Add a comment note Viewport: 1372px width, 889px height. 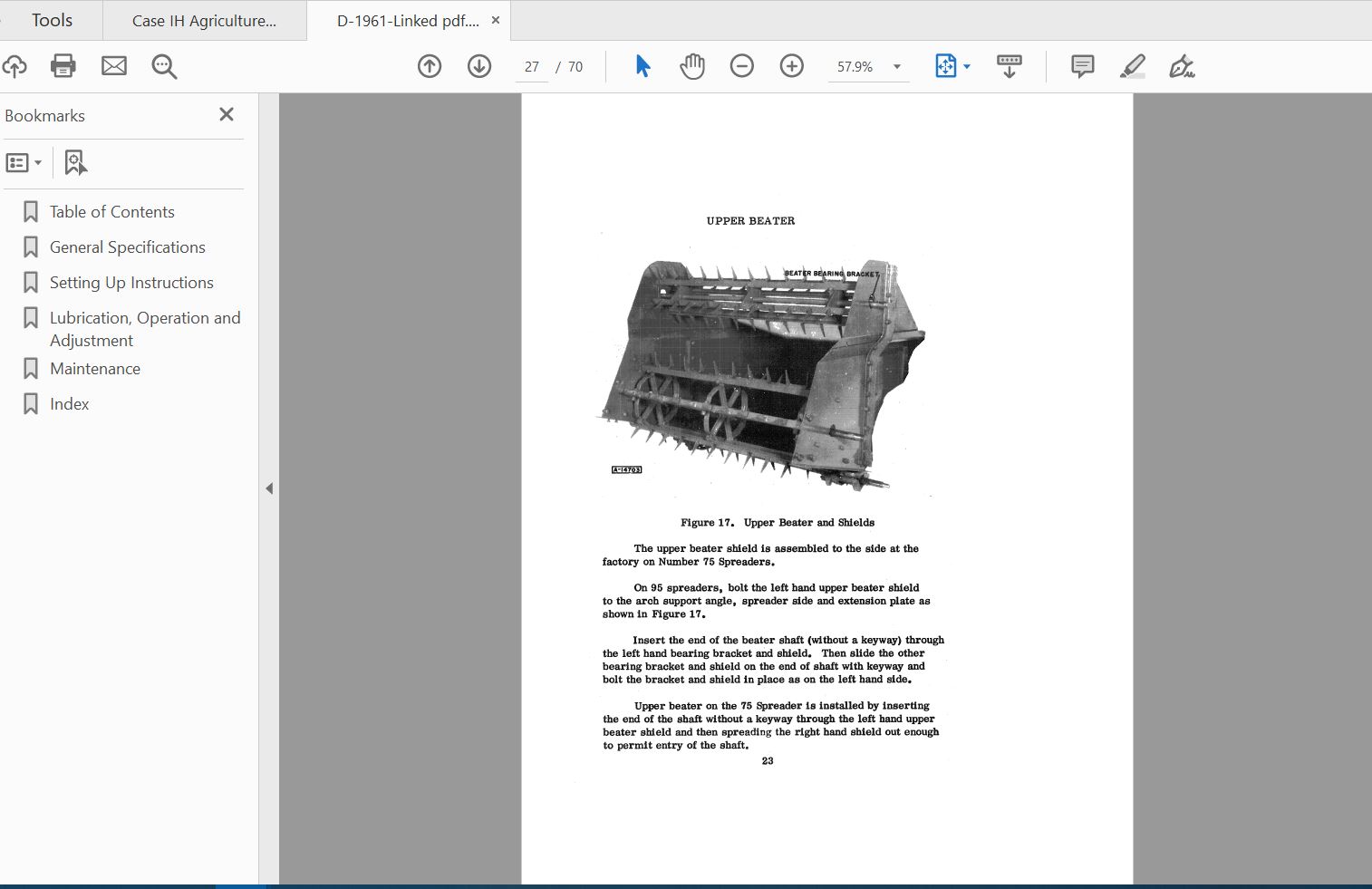(x=1082, y=66)
